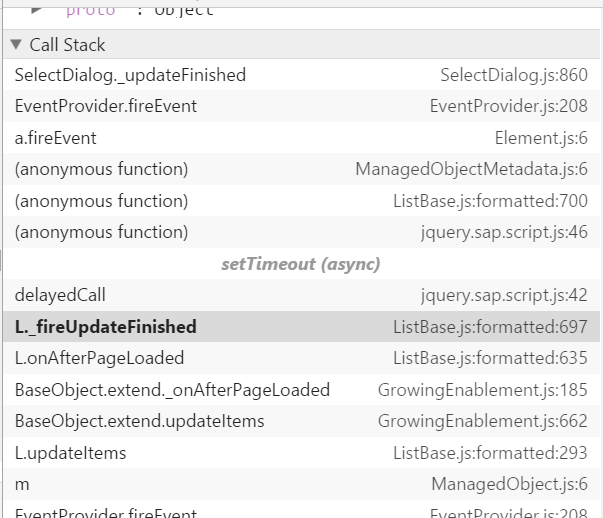The height and width of the screenshot is (518, 603).
Task: Select anonymous function in ManagedObjectMetadata.js
Action: pos(302,170)
